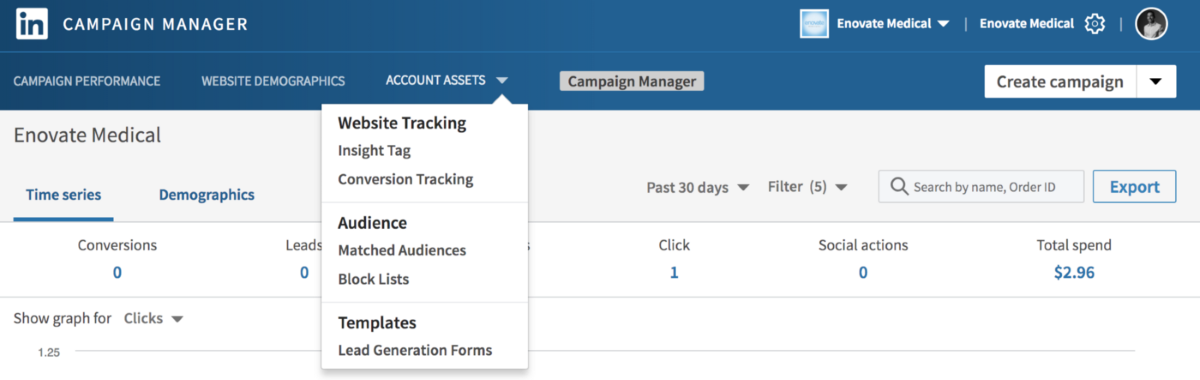
Task: Click Social actions value 0
Action: click(863, 272)
